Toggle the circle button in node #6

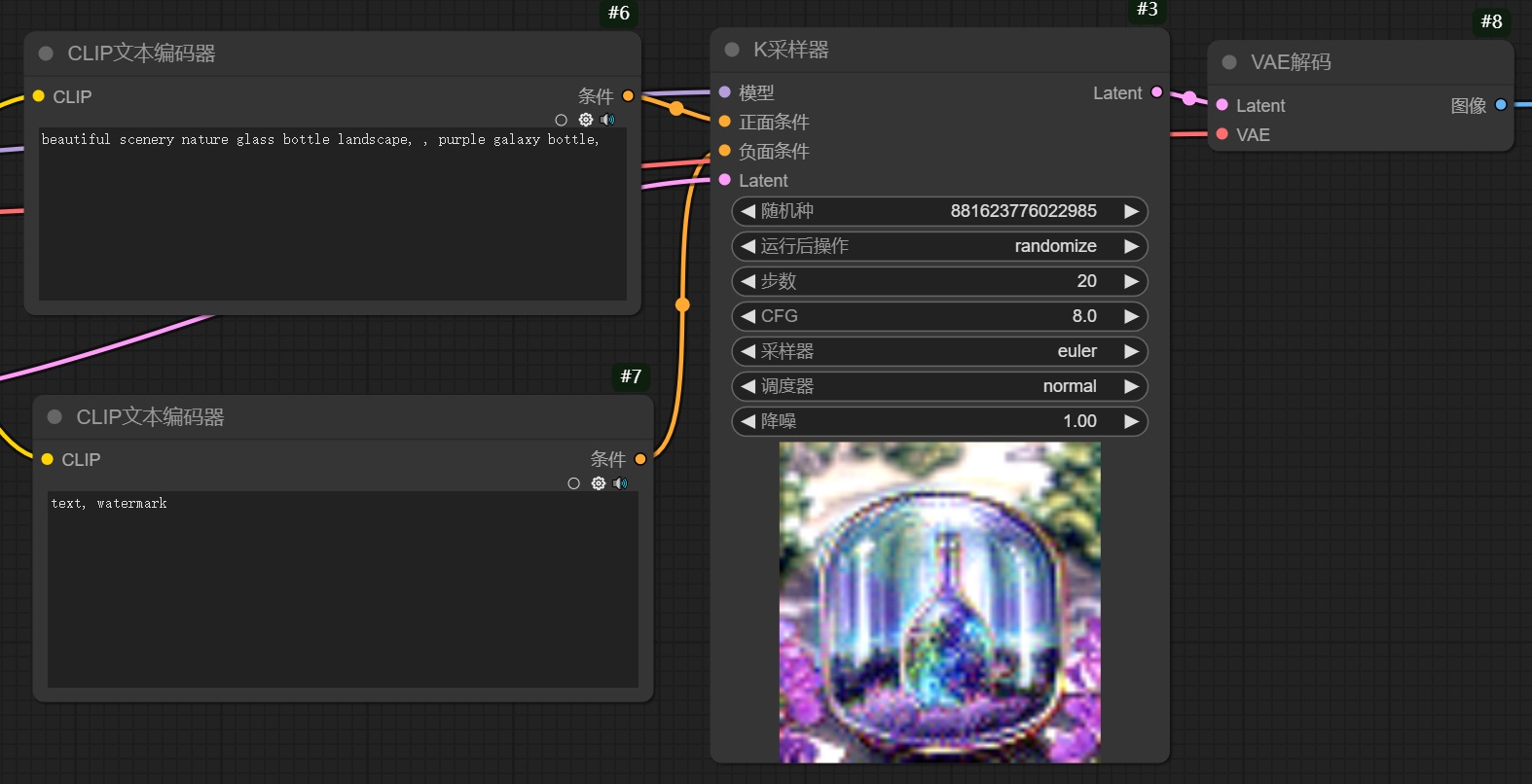coord(561,120)
